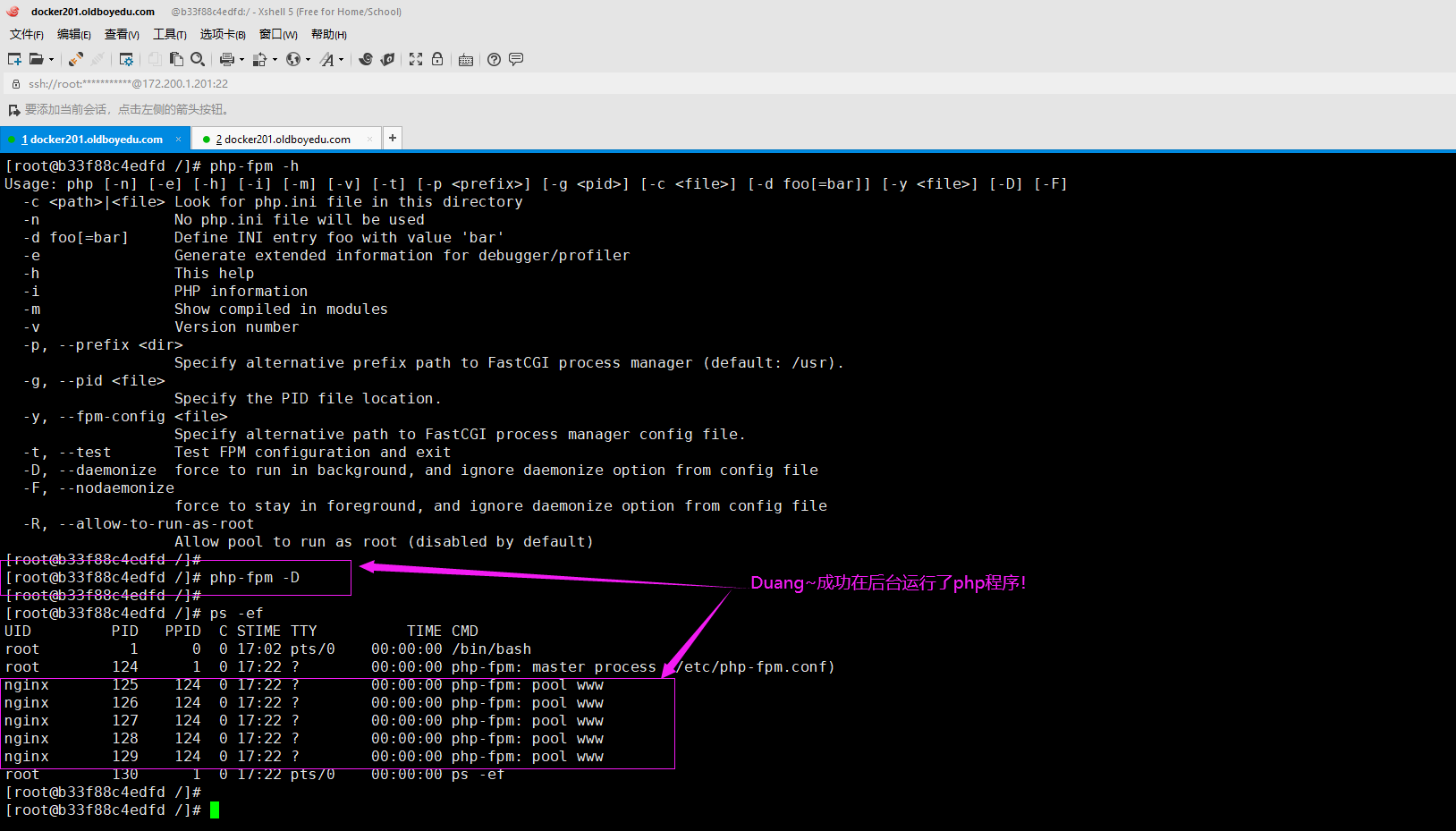The image size is (1456, 831).
Task: Close the first docker201 session tab
Action: click(x=178, y=139)
